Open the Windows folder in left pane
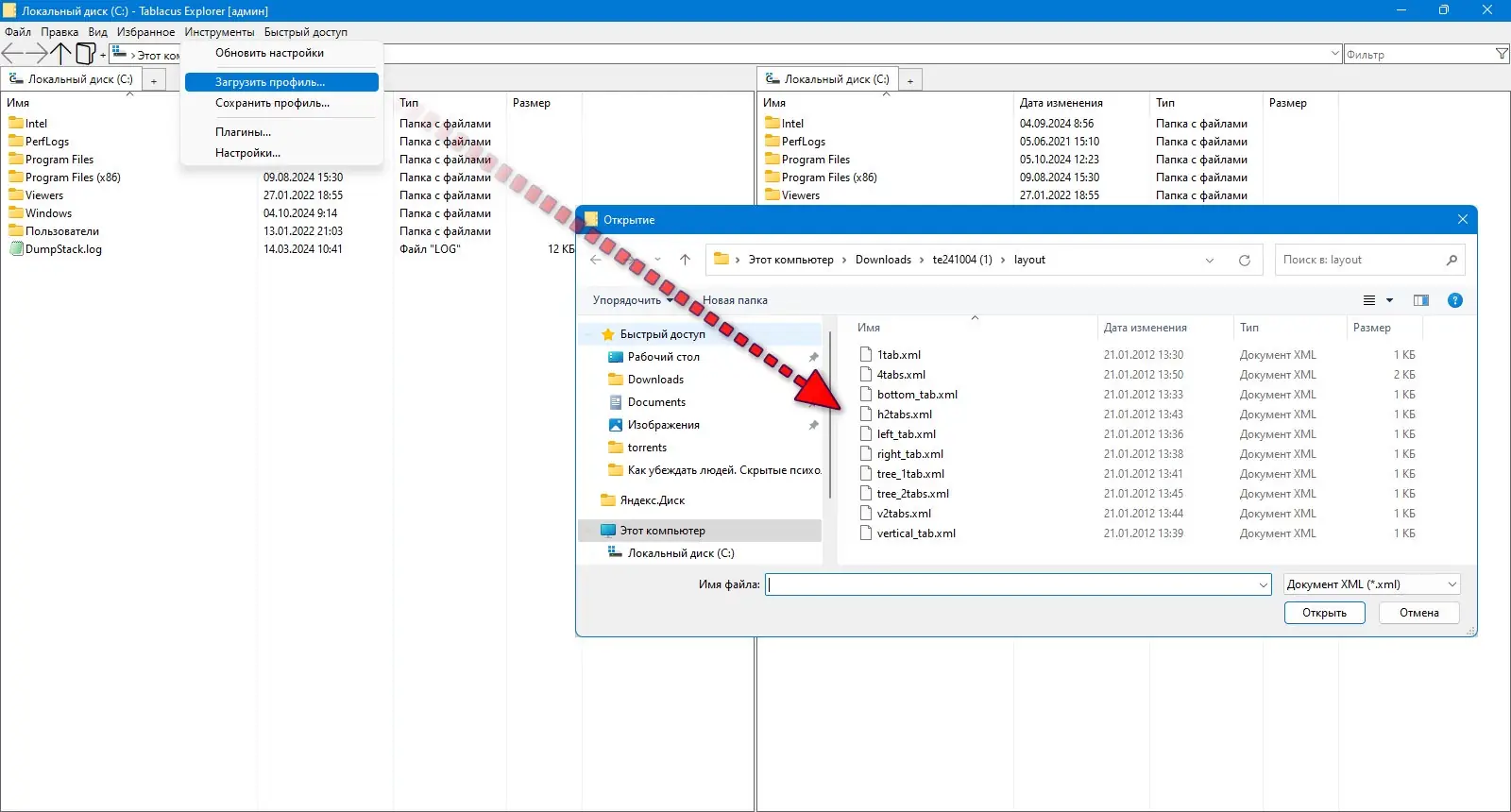The height and width of the screenshot is (812, 1511). coord(48,213)
